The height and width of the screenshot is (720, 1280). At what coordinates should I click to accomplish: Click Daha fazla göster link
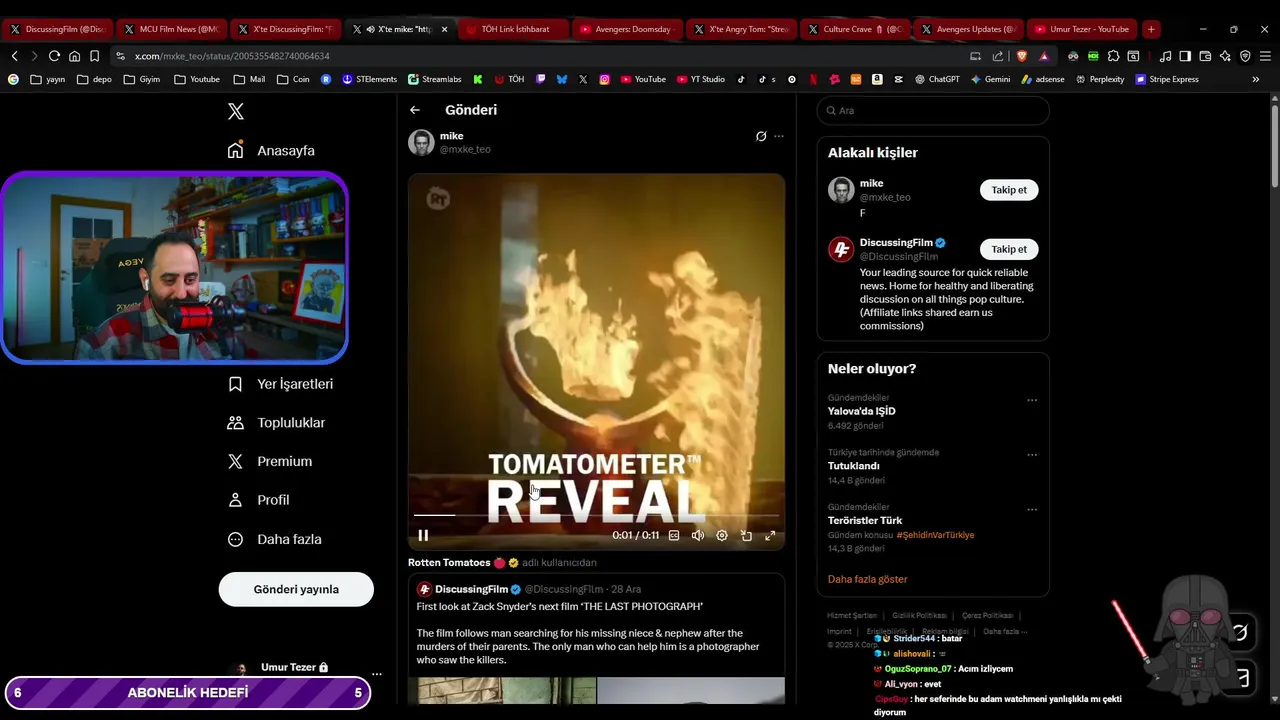pyautogui.click(x=867, y=579)
